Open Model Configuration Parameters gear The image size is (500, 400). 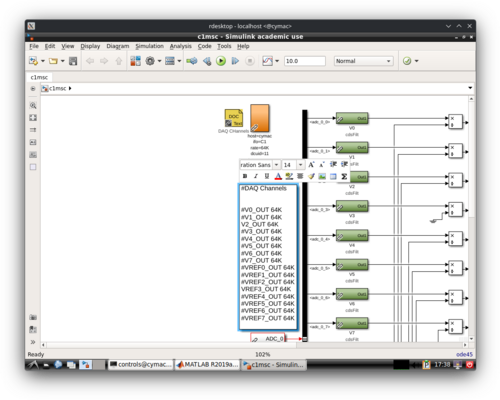pos(150,61)
